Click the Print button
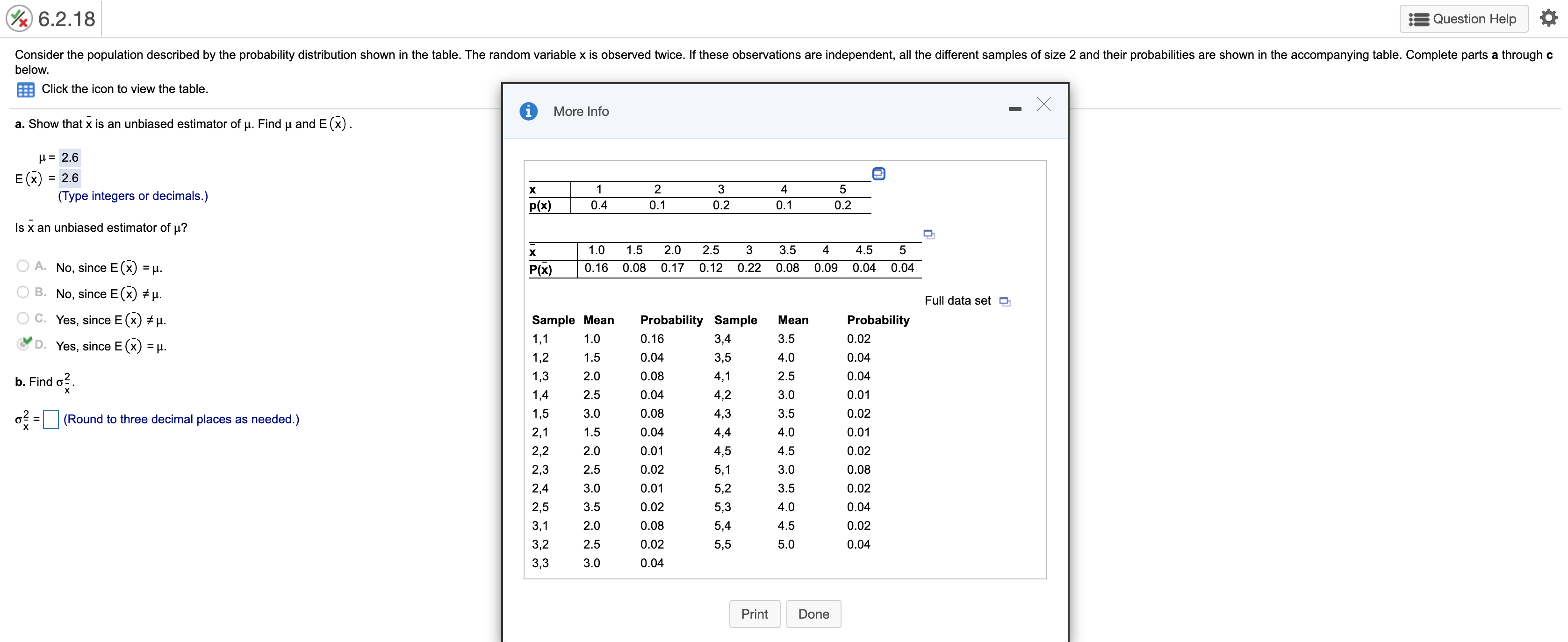Screen dimensions: 1568x642 (754, 614)
